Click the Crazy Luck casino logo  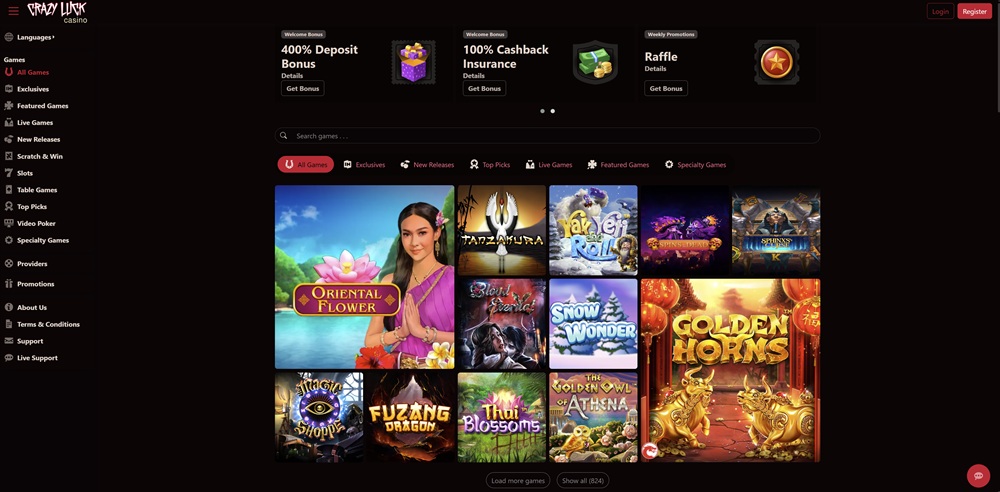pyautogui.click(x=57, y=12)
